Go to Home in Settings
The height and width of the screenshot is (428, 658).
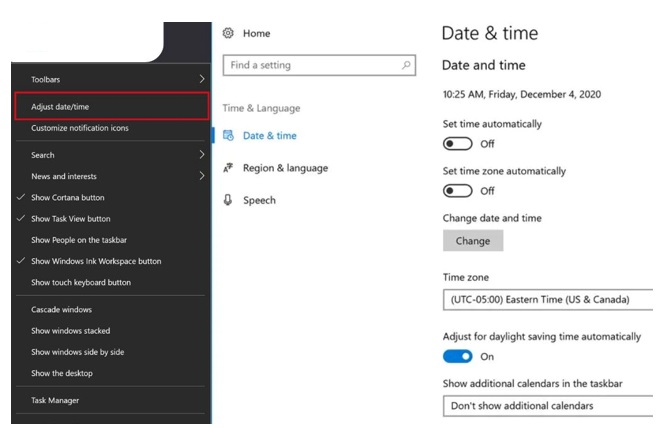tap(256, 34)
